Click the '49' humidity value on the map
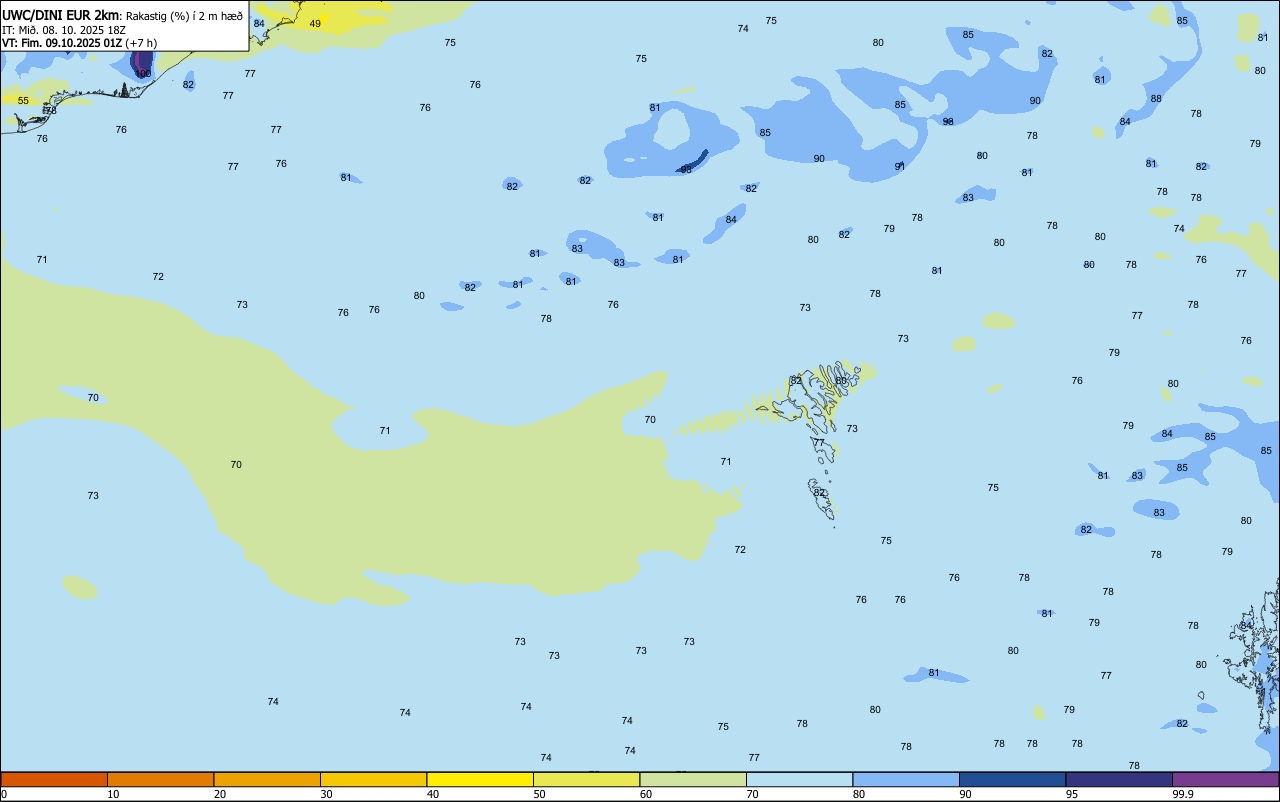Image resolution: width=1280 pixels, height=802 pixels. (315, 23)
